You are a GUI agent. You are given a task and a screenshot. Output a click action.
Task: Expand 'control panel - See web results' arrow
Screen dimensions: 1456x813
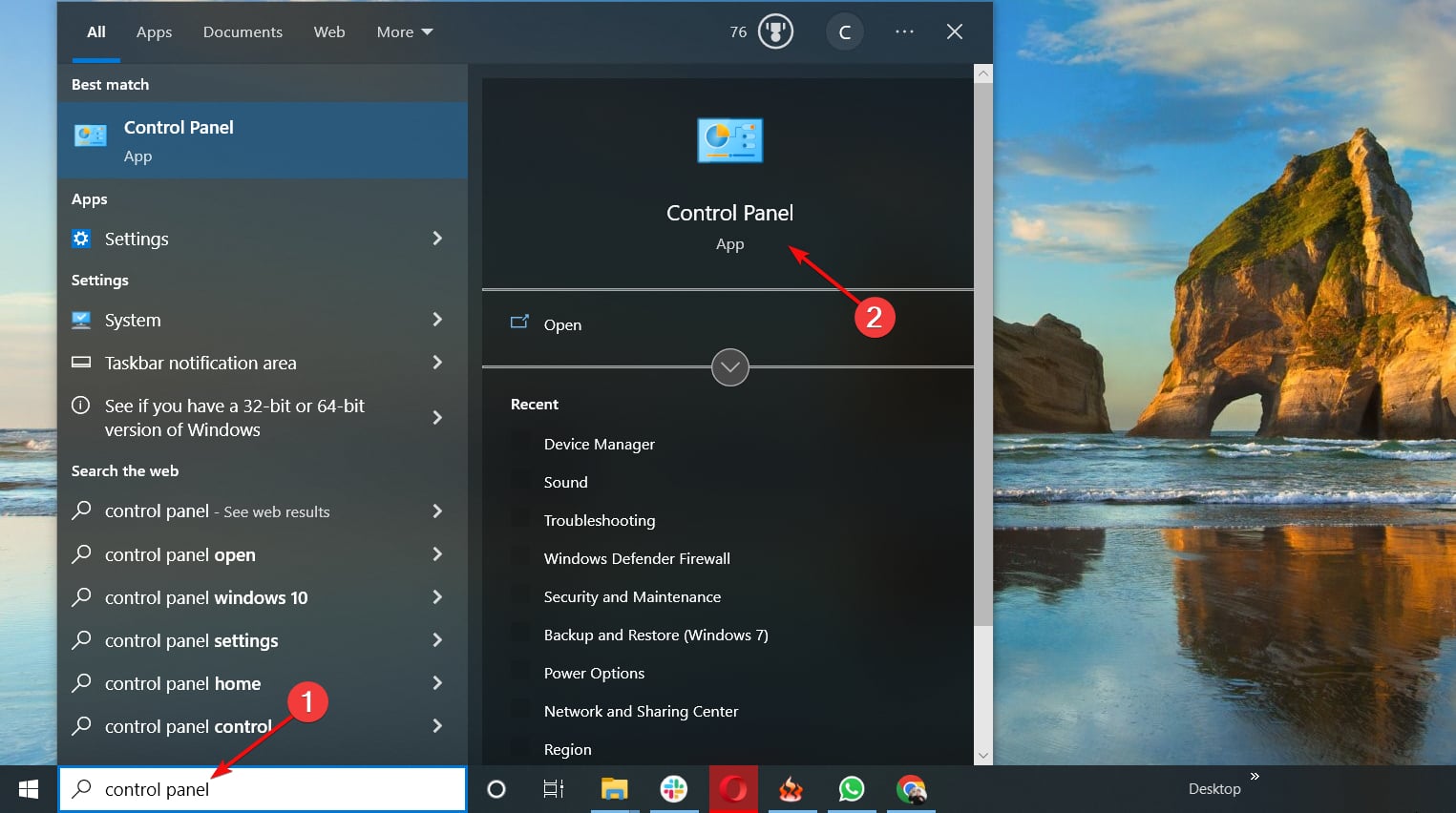click(x=437, y=511)
